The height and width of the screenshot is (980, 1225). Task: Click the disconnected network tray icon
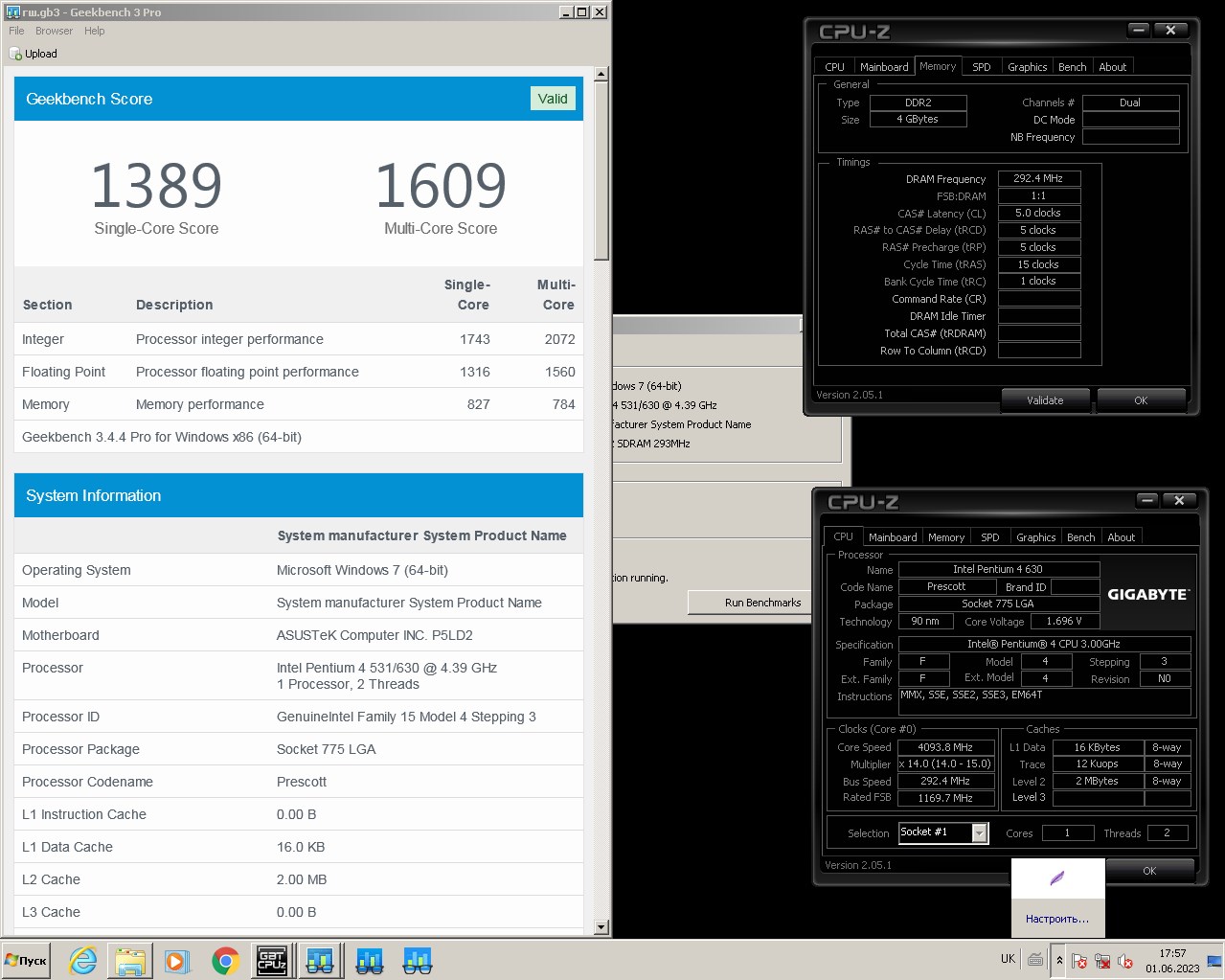click(1102, 961)
